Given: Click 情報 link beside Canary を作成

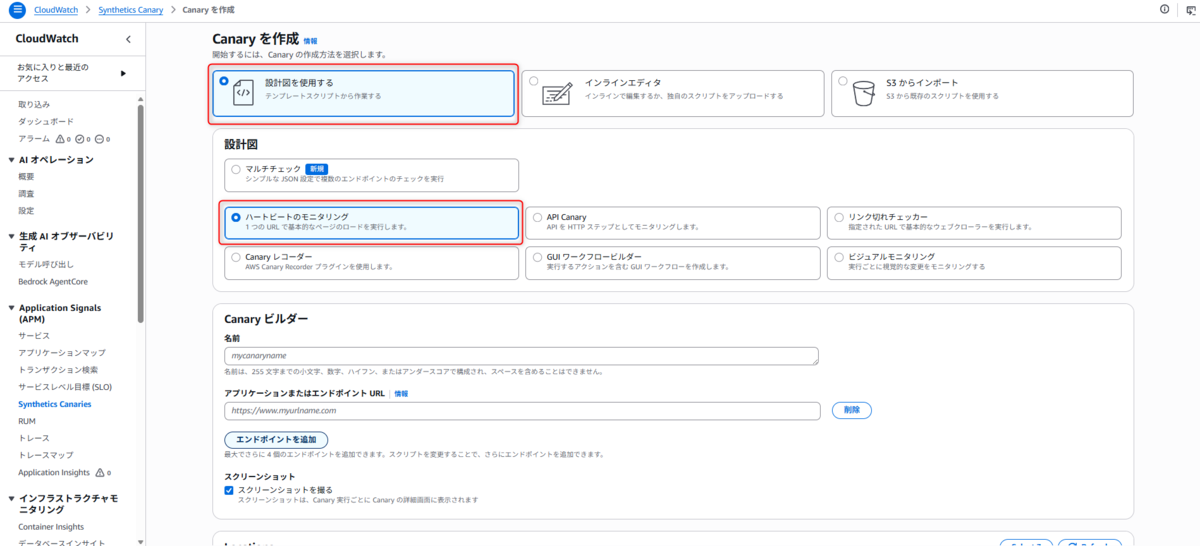Looking at the screenshot, I should [x=310, y=41].
